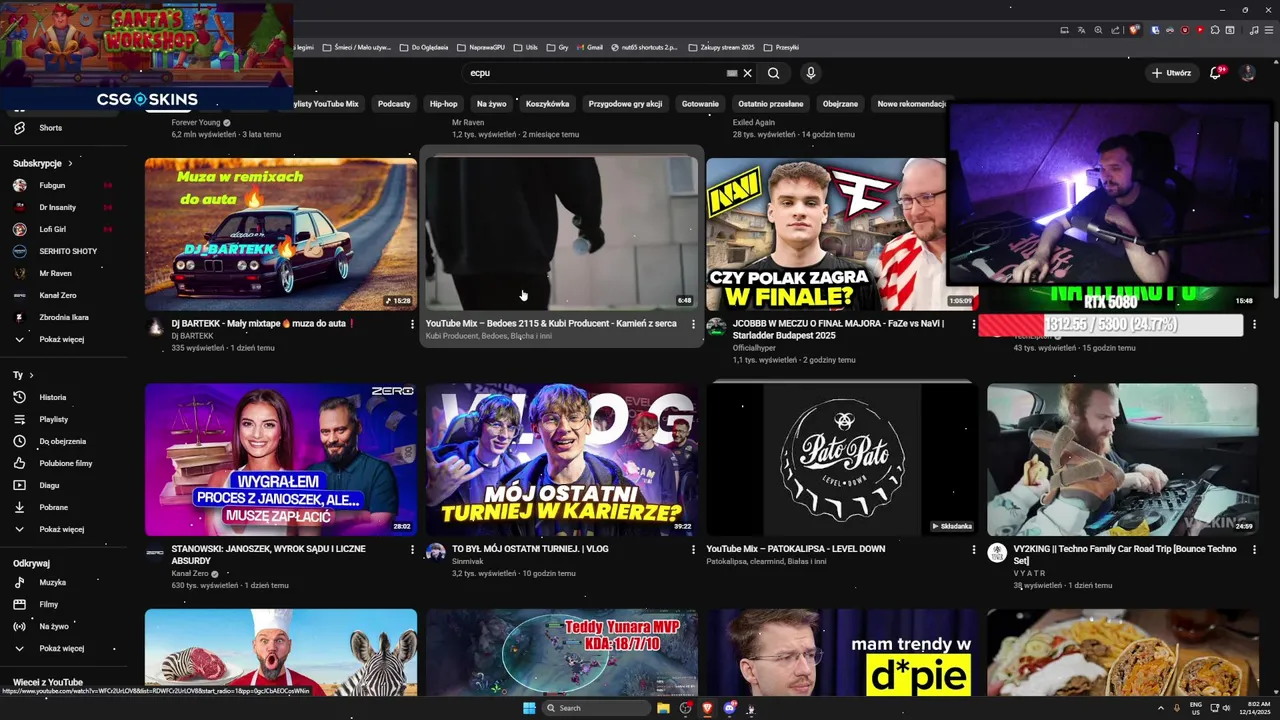
Task: Open the NaprawaGPU bookmarks folder
Action: pos(484,47)
